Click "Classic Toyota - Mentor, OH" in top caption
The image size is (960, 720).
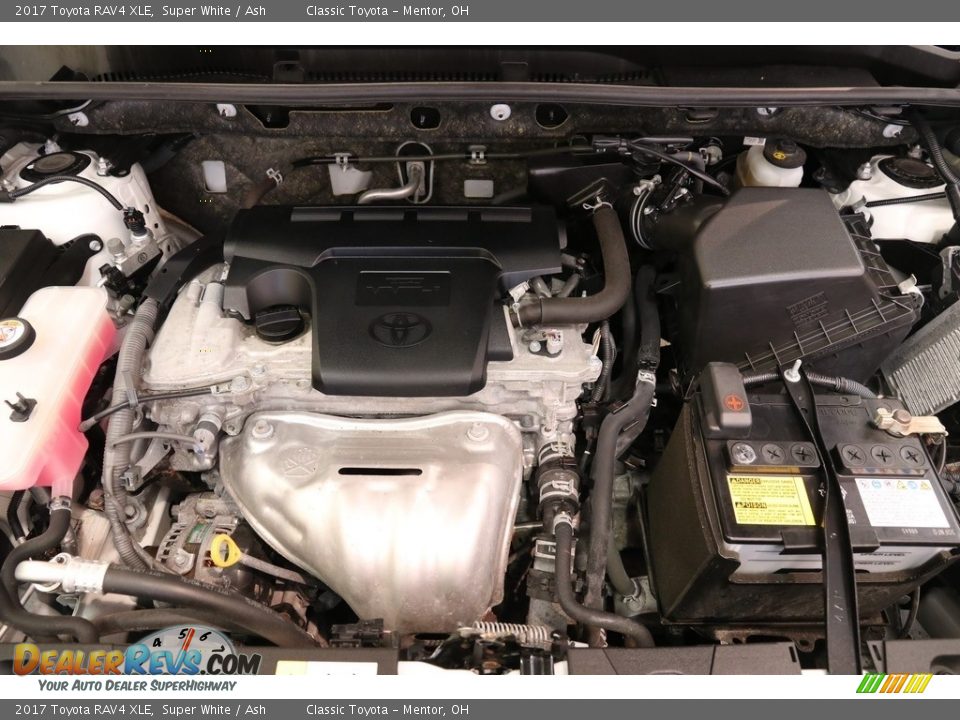387,11
